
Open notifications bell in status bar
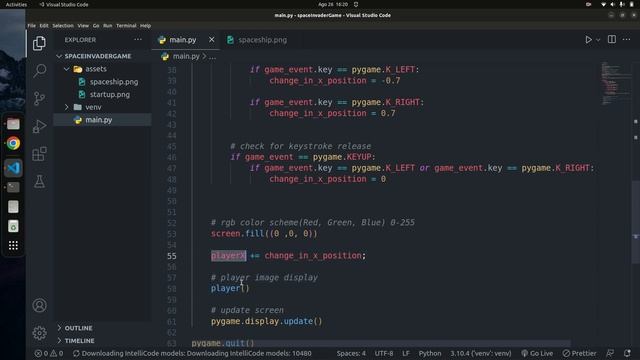pyautogui.click(x=627, y=353)
